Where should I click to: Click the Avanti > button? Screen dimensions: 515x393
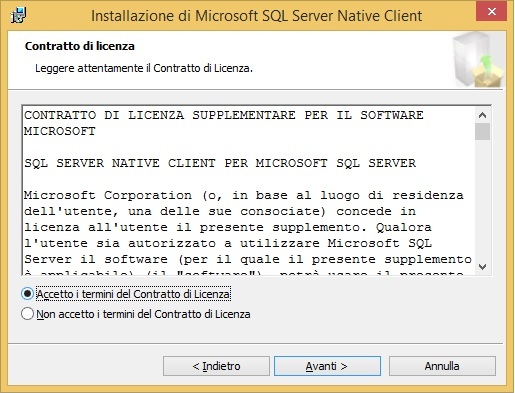pyautogui.click(x=327, y=366)
